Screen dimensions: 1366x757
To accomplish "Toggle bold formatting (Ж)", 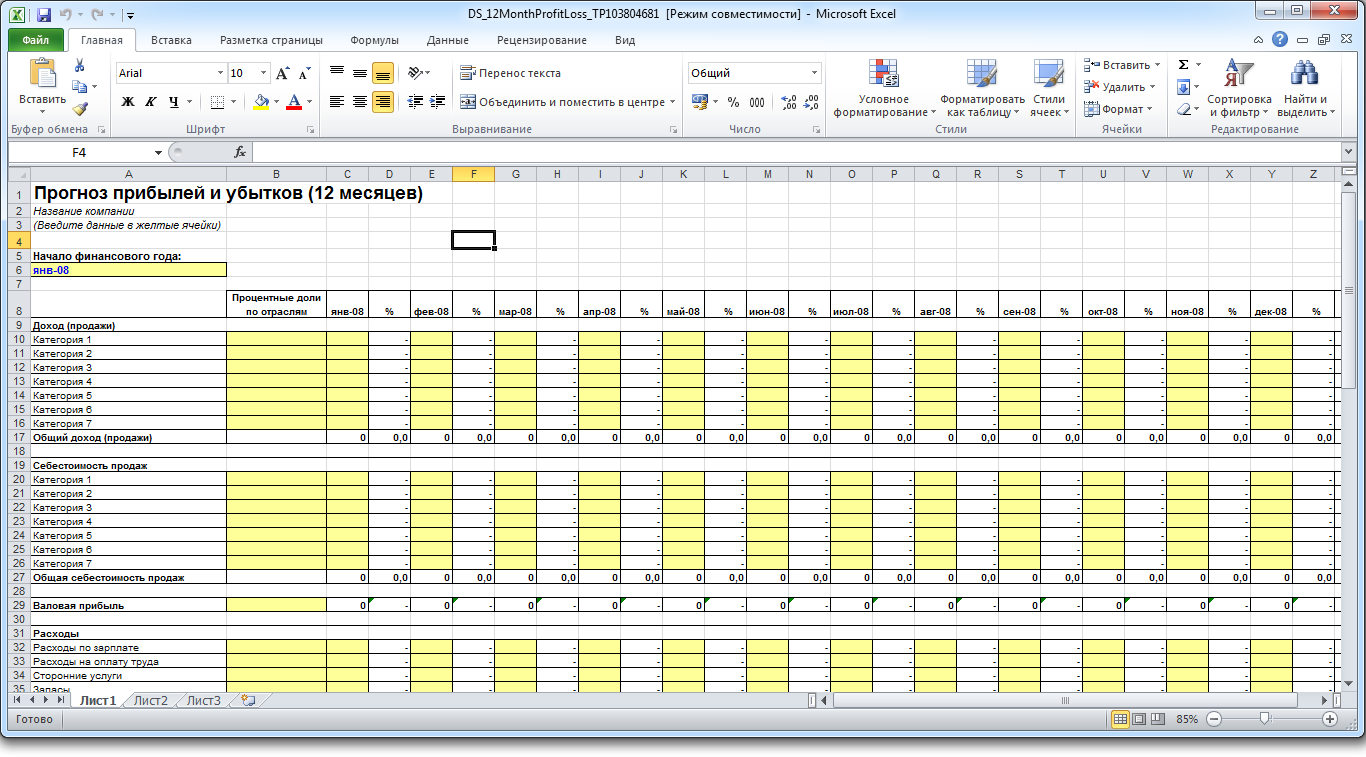I will tap(128, 102).
